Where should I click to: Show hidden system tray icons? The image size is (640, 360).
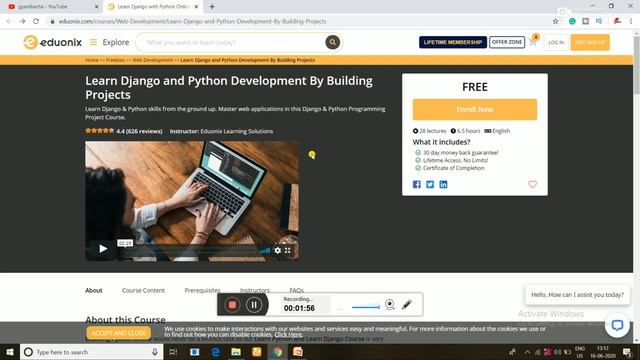[x=527, y=352]
